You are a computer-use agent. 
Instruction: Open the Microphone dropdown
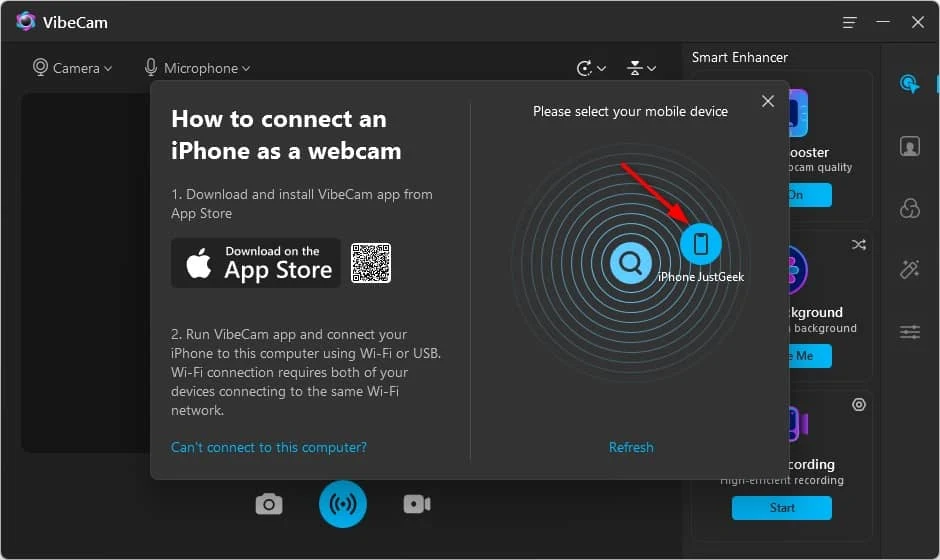(x=197, y=68)
